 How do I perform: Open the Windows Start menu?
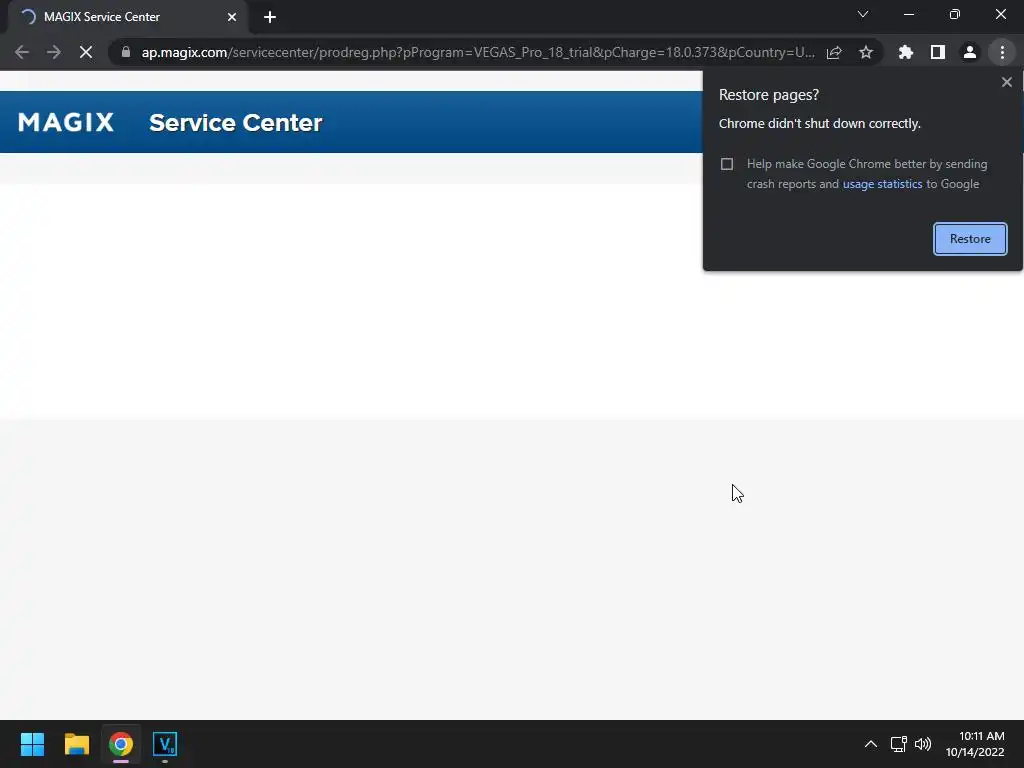tap(32, 744)
